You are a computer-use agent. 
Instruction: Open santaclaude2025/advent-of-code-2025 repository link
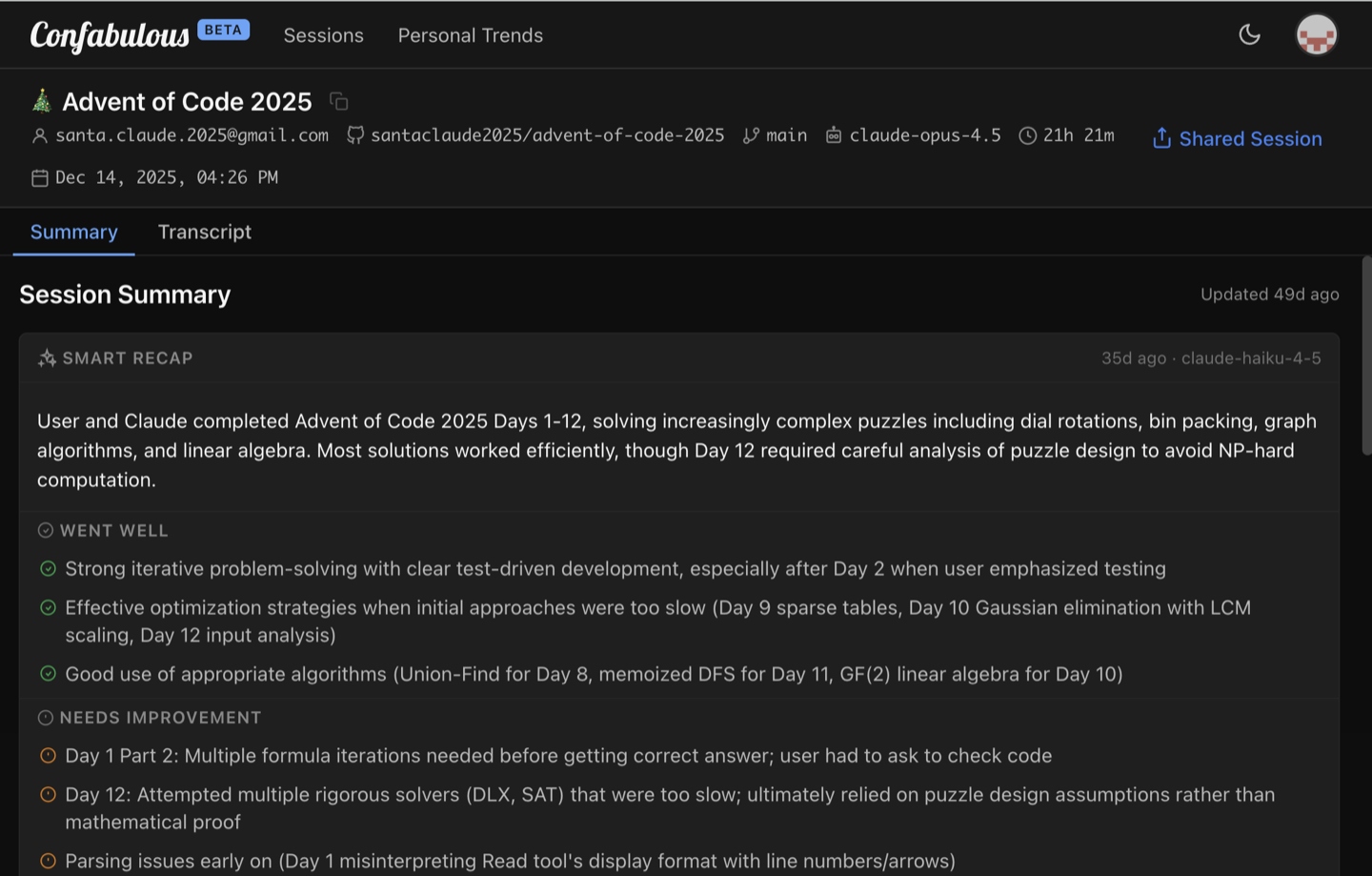point(548,135)
